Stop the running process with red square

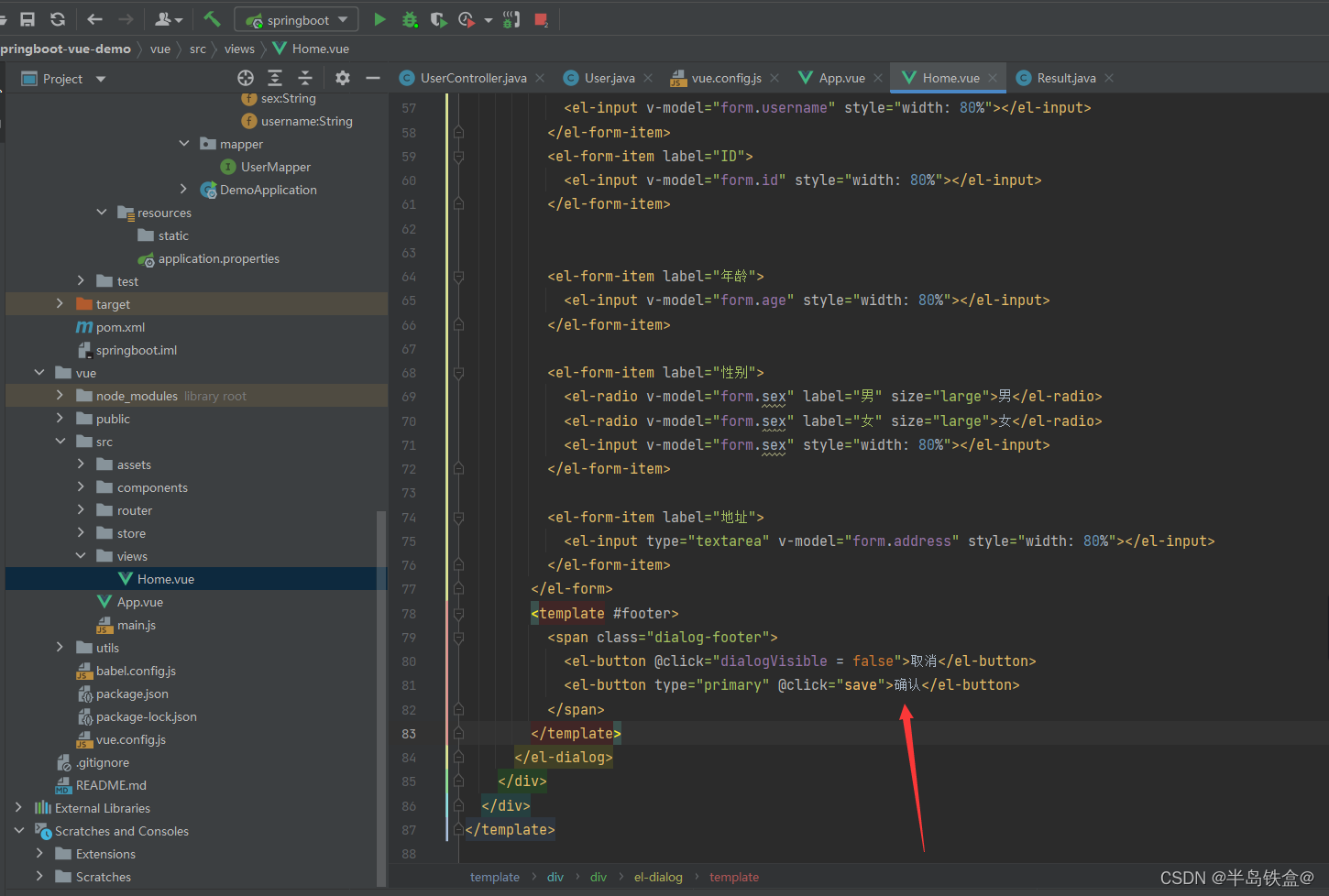(x=541, y=18)
